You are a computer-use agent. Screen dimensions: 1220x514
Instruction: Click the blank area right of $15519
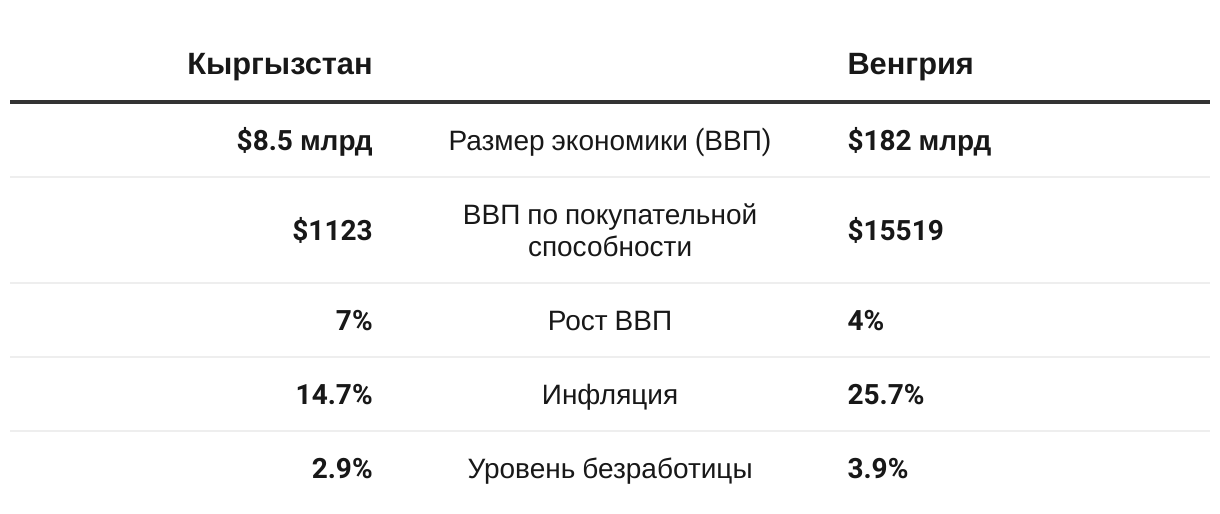[1077, 231]
